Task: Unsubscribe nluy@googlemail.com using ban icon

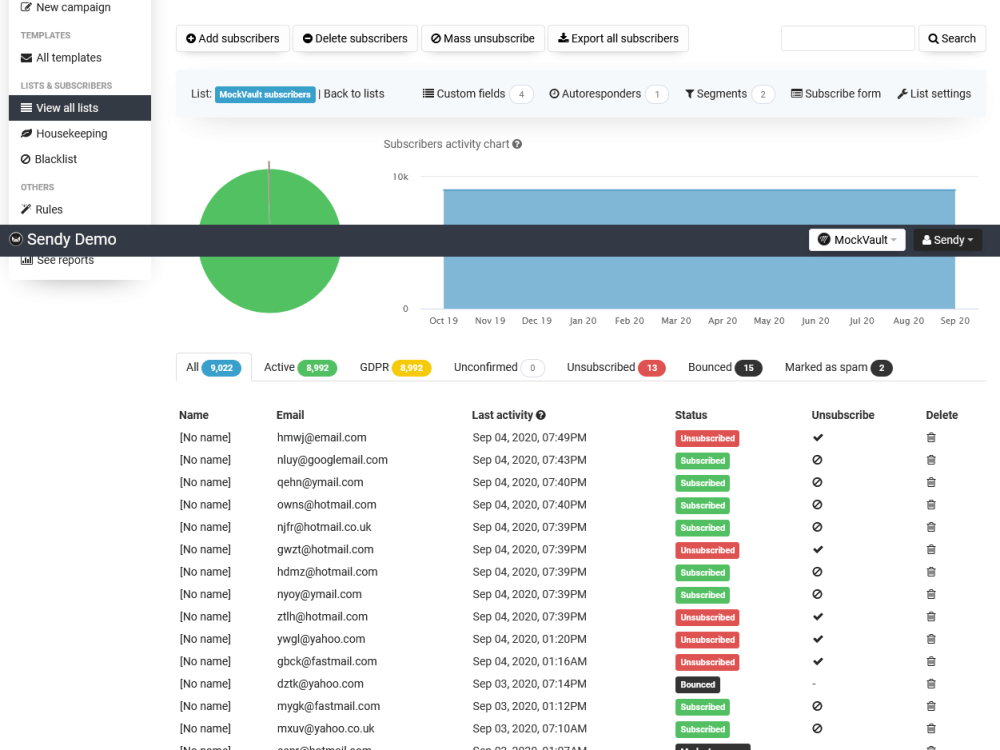Action: click(x=818, y=460)
